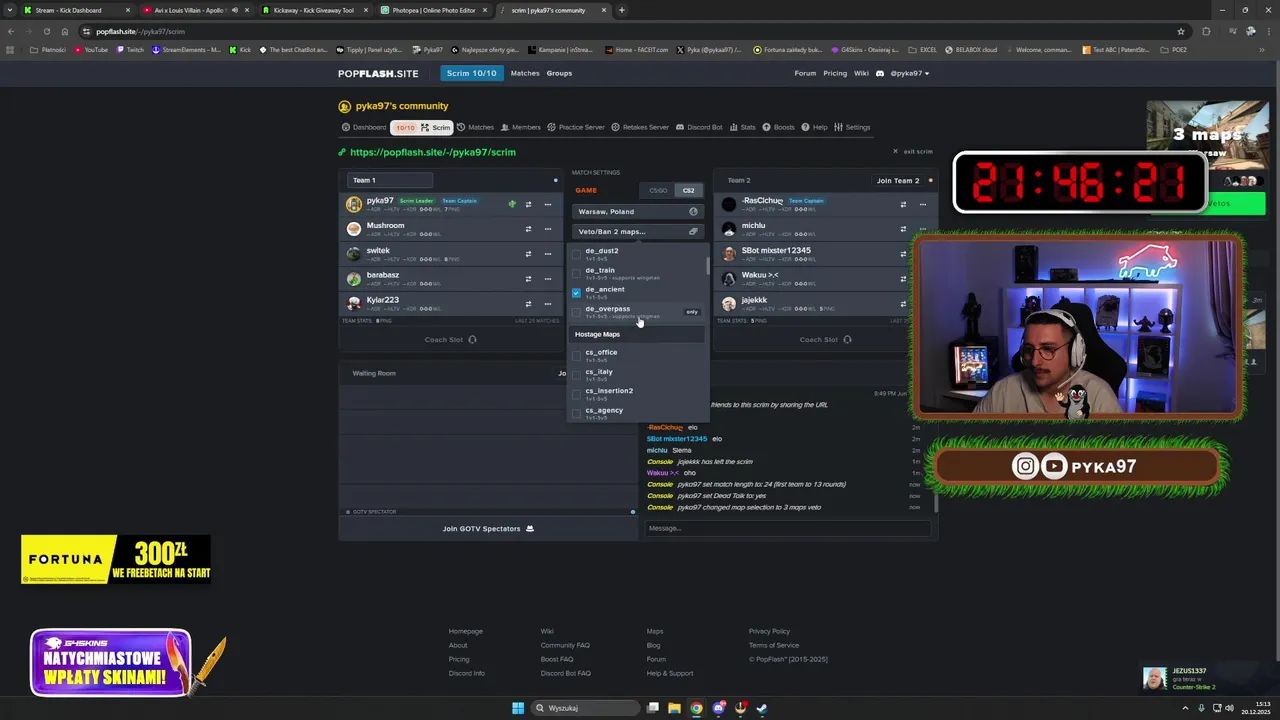Click Join Team 2

[898, 180]
